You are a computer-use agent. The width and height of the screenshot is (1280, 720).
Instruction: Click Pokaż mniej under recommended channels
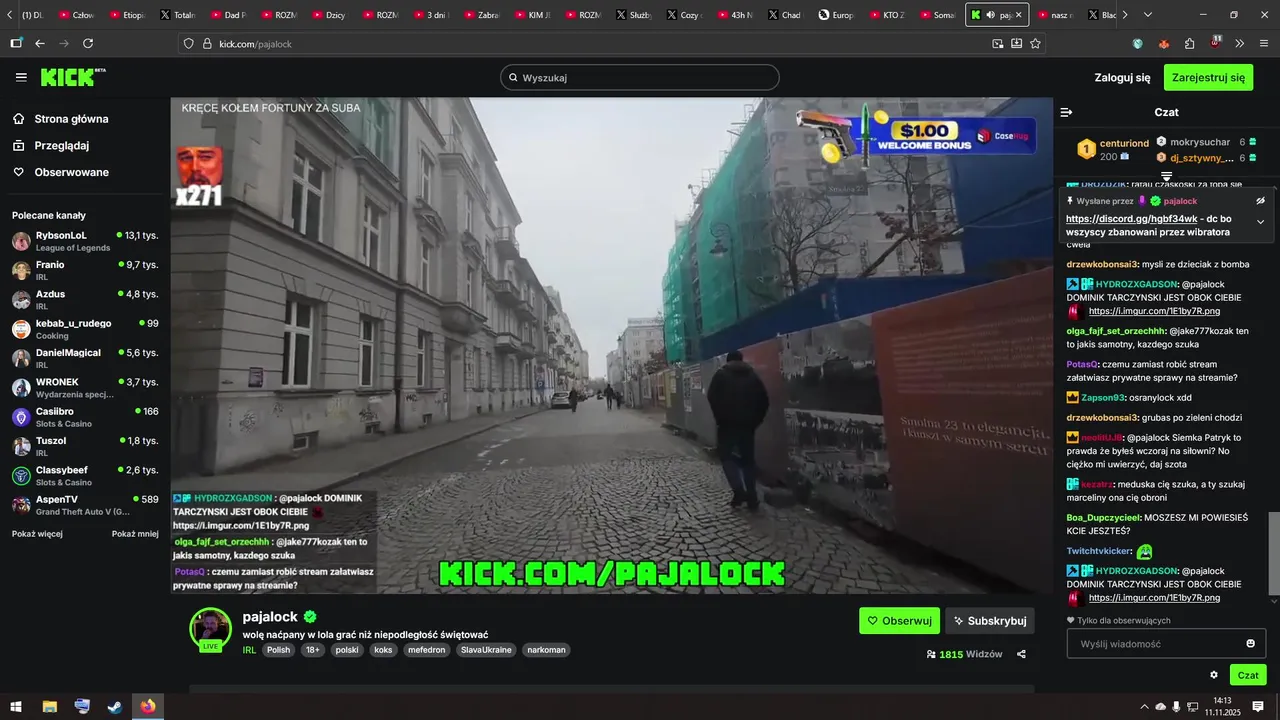(x=135, y=534)
